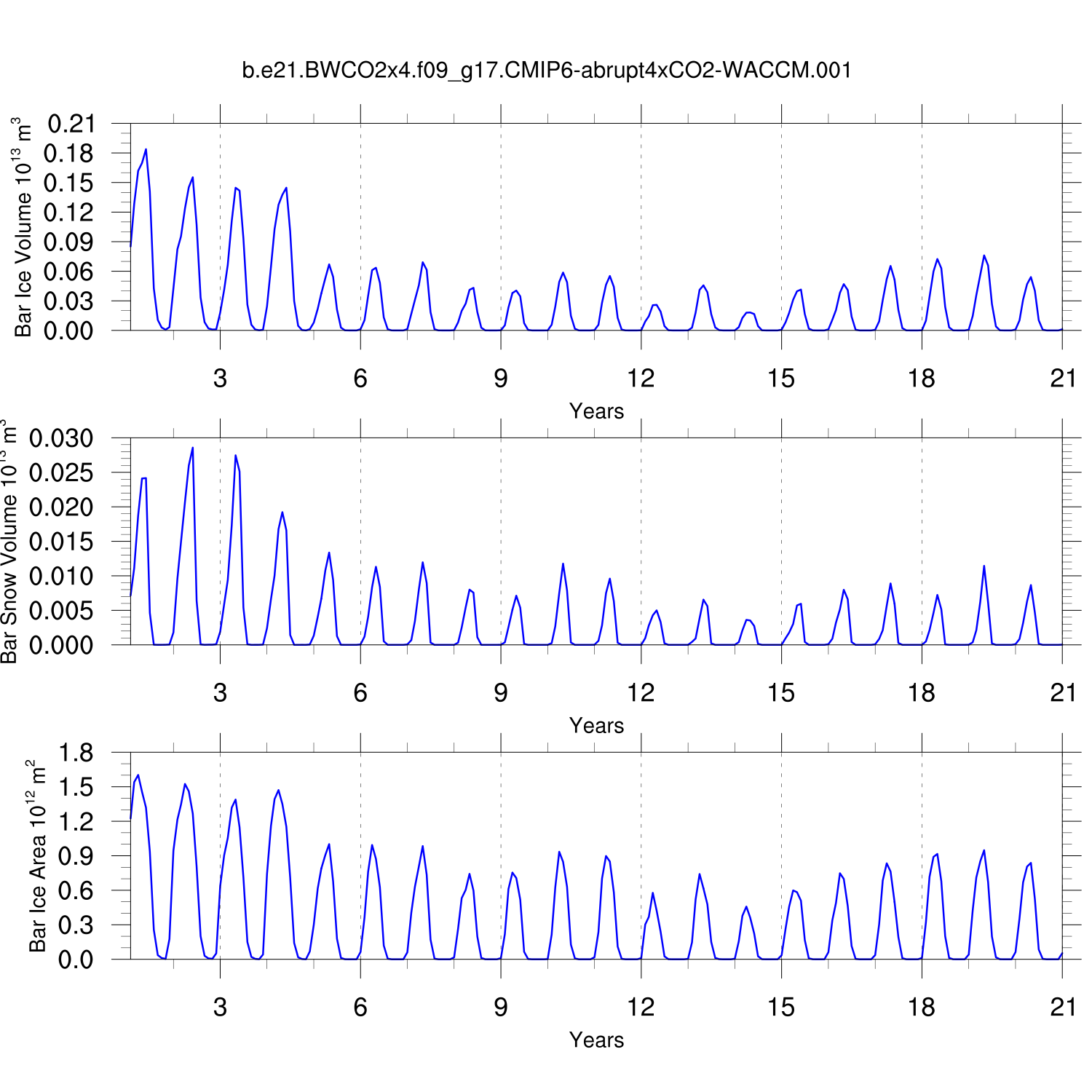Click the 0.18 tick label on ice volume axis

pyautogui.click(x=69, y=154)
